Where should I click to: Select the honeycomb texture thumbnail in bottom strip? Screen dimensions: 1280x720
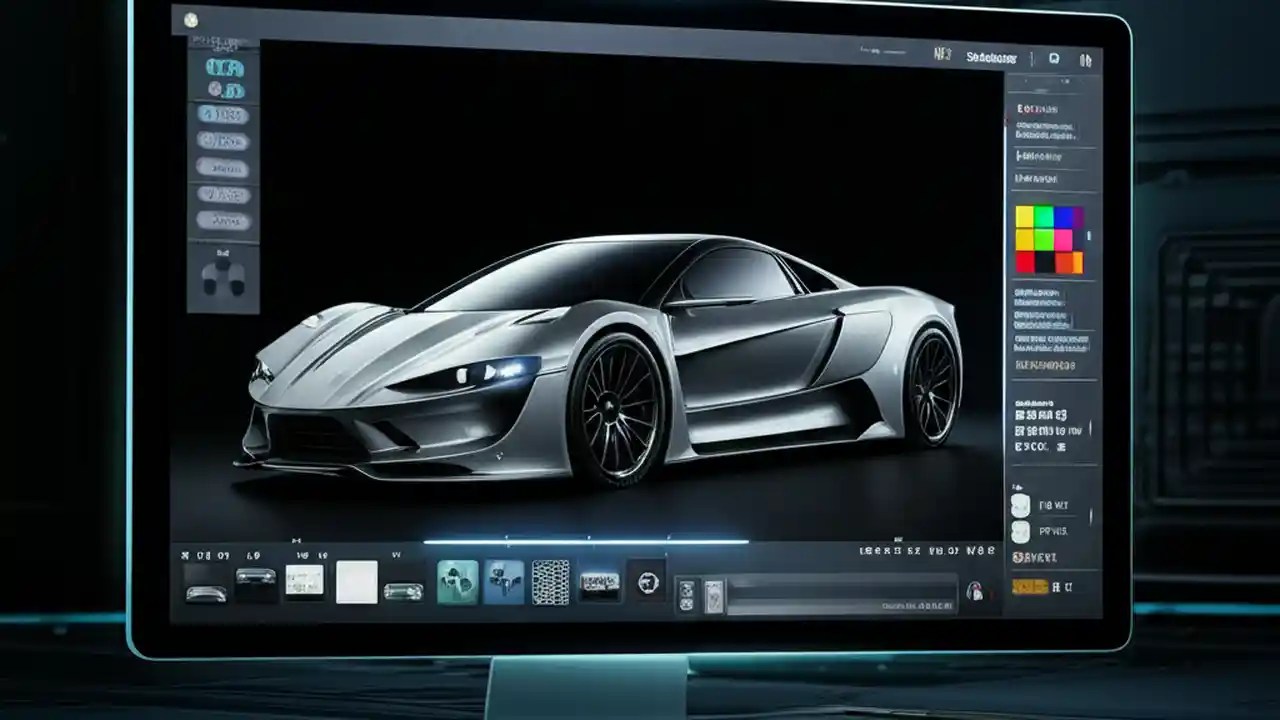550,583
